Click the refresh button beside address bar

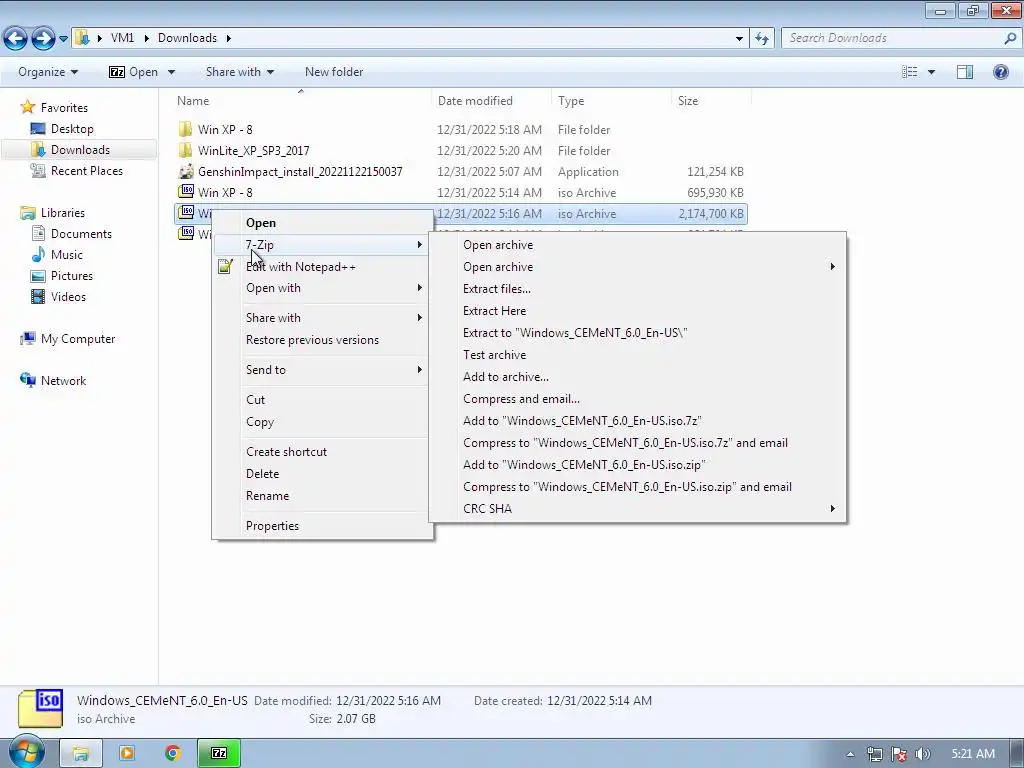[761, 39]
